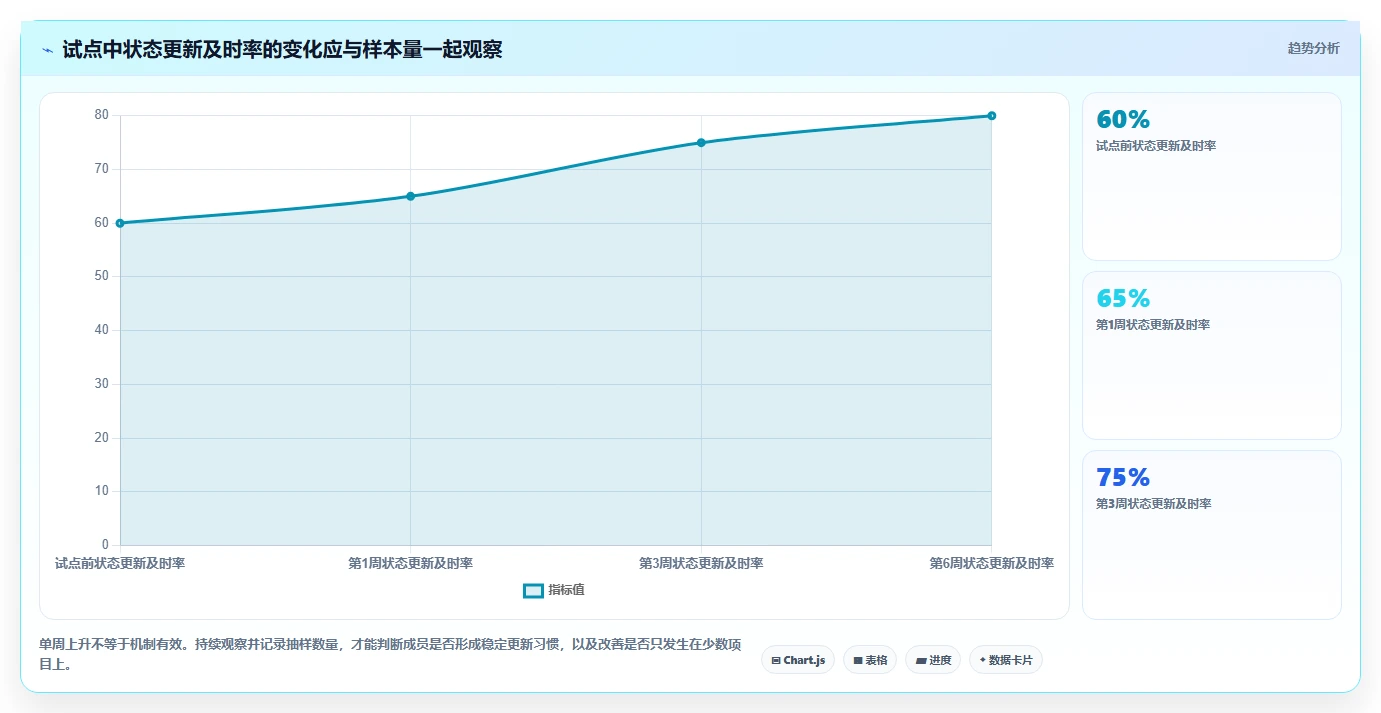Click the x-axis label 第6周状态更新及时率
1381x713 pixels.
coord(991,564)
